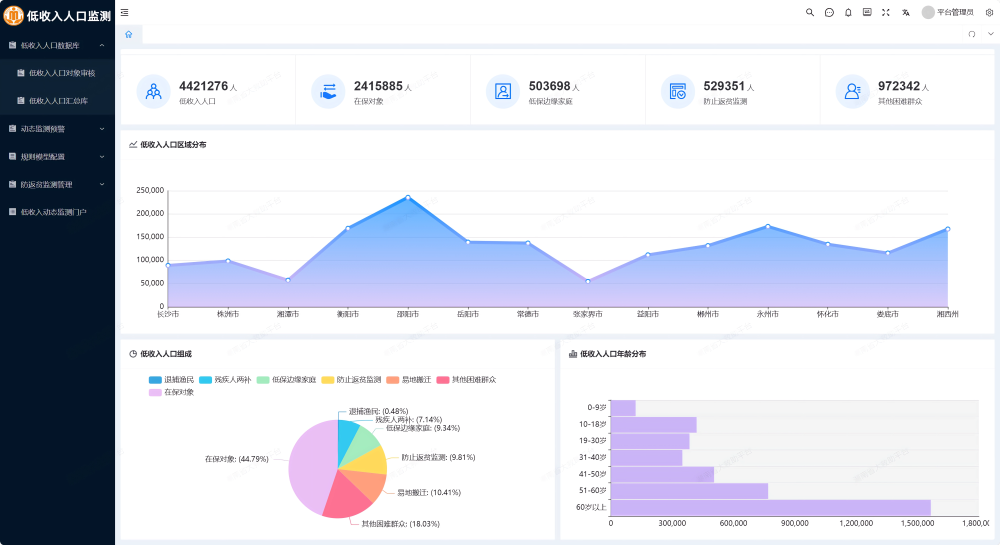Image resolution: width=1000 pixels, height=545 pixels.
Task: Open the tab options dropdown chevron
Action: (x=990, y=34)
